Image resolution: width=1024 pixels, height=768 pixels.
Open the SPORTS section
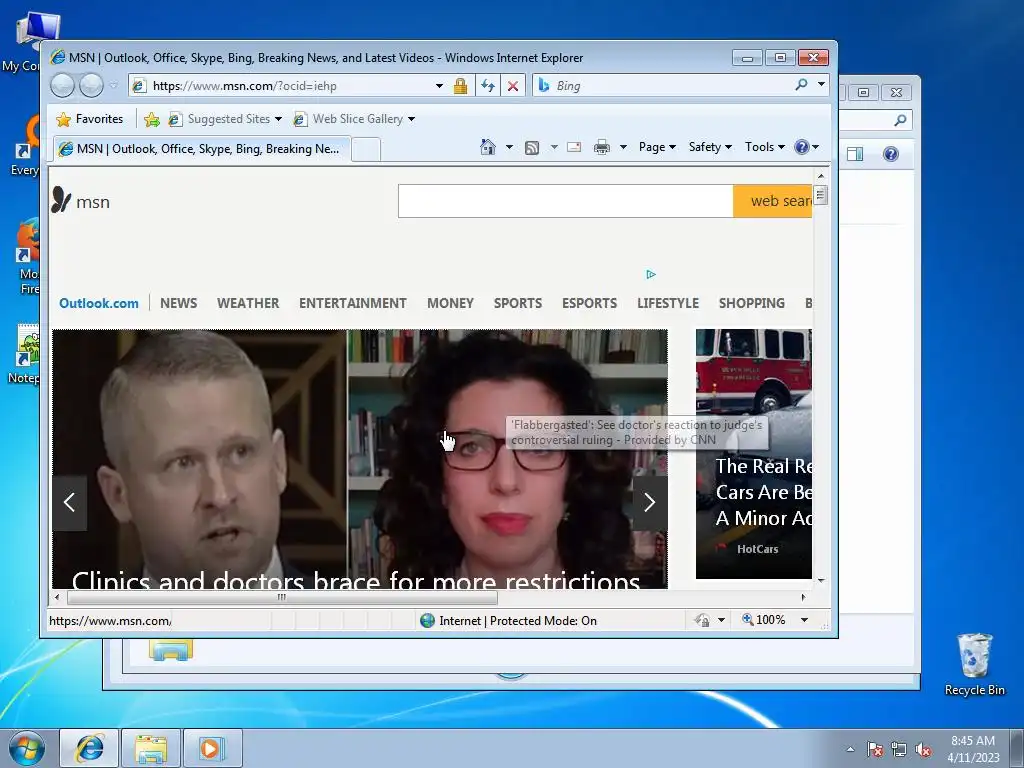point(518,303)
